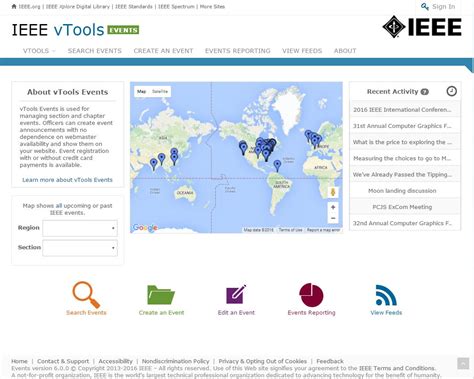Open VIEW FEEDS navigation item
474x379 pixels.
302,51
